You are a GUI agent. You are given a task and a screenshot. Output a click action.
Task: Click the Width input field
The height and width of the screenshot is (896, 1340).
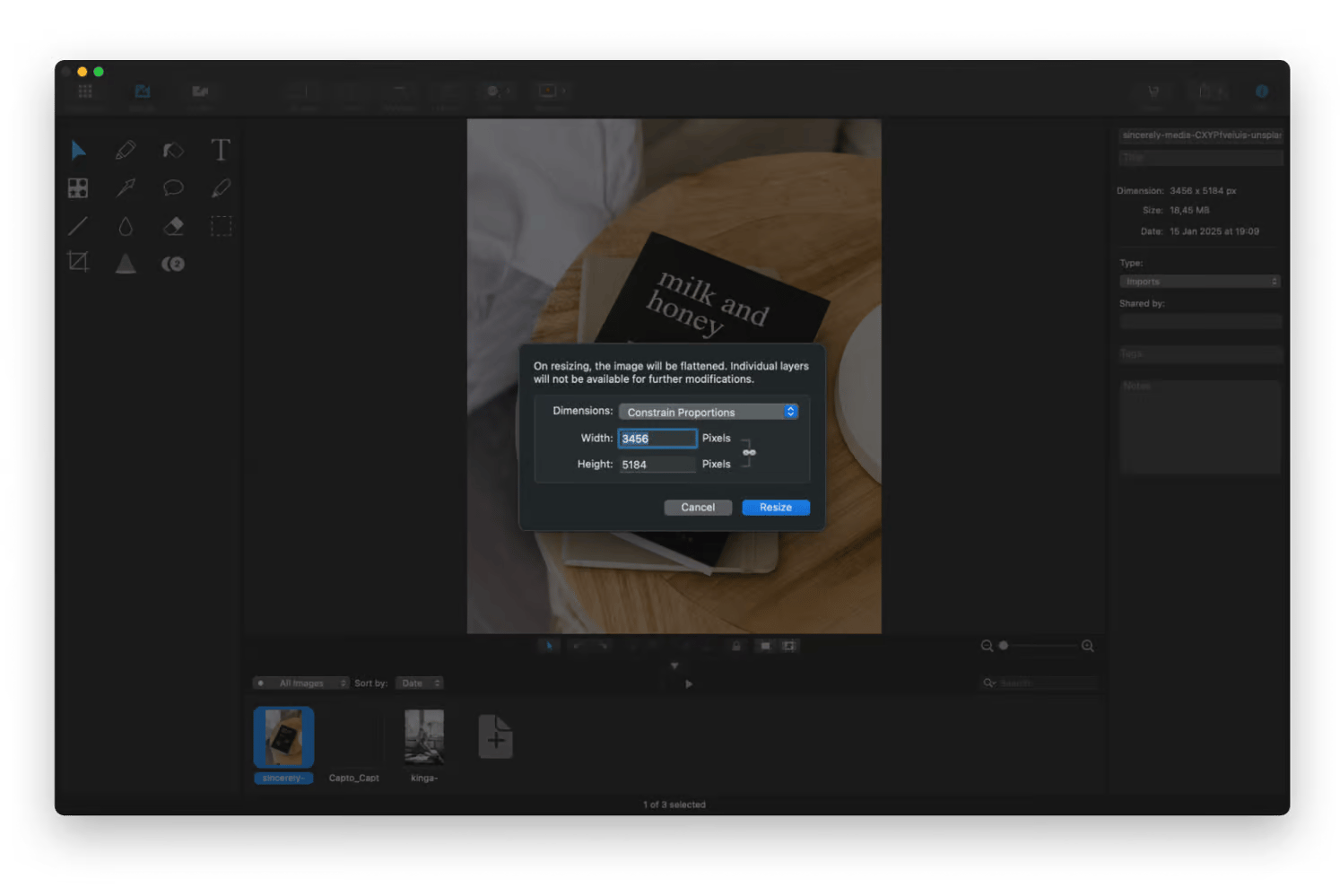click(657, 439)
